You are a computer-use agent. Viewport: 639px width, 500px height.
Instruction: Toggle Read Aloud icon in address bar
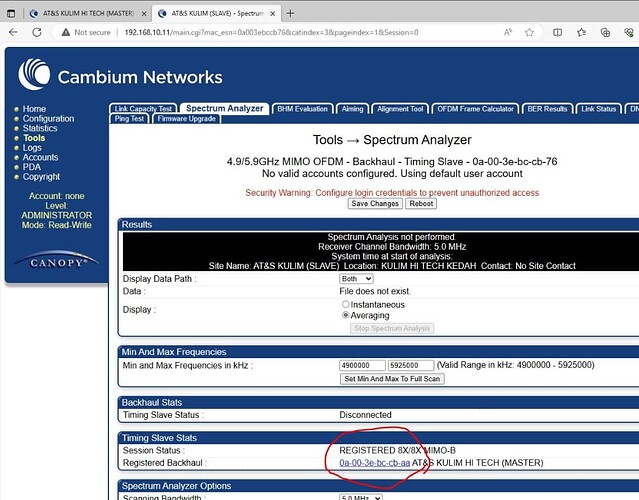point(508,32)
